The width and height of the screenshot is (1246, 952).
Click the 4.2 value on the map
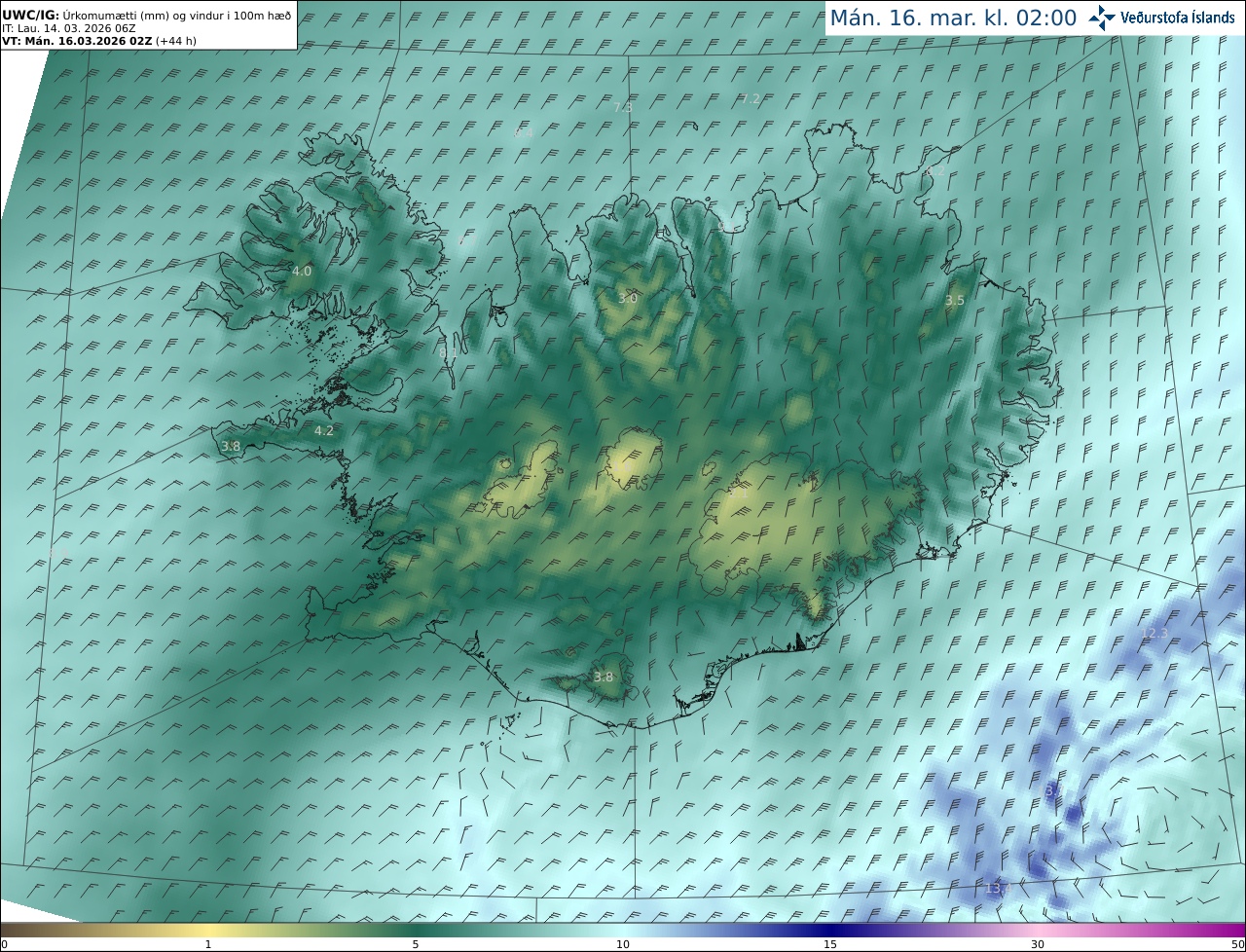[x=323, y=430]
